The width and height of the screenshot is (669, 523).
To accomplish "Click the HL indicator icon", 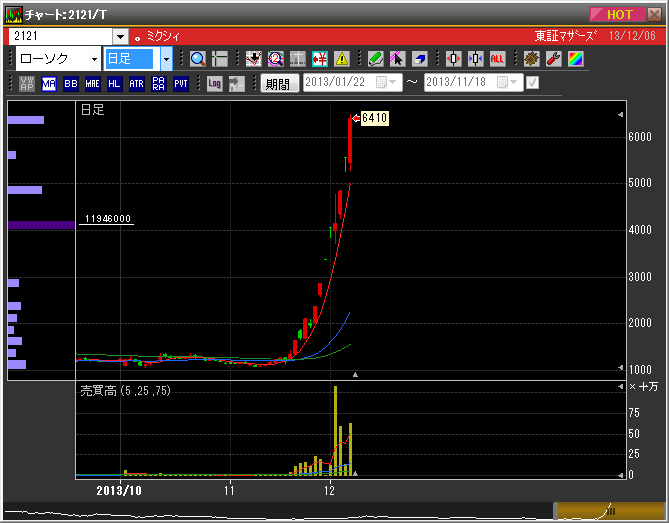I will [114, 84].
